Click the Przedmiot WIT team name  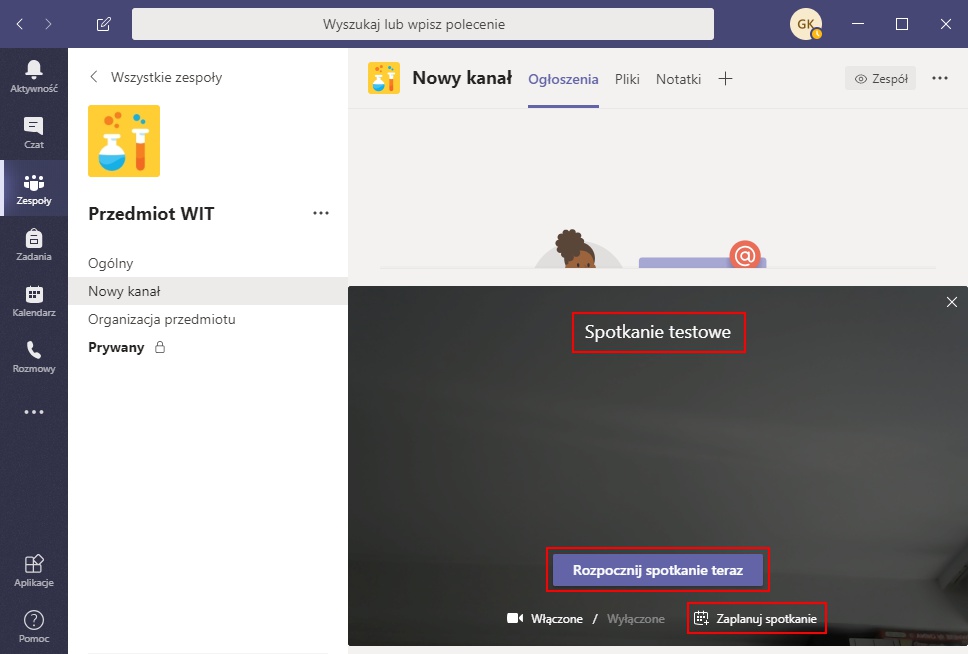click(151, 214)
